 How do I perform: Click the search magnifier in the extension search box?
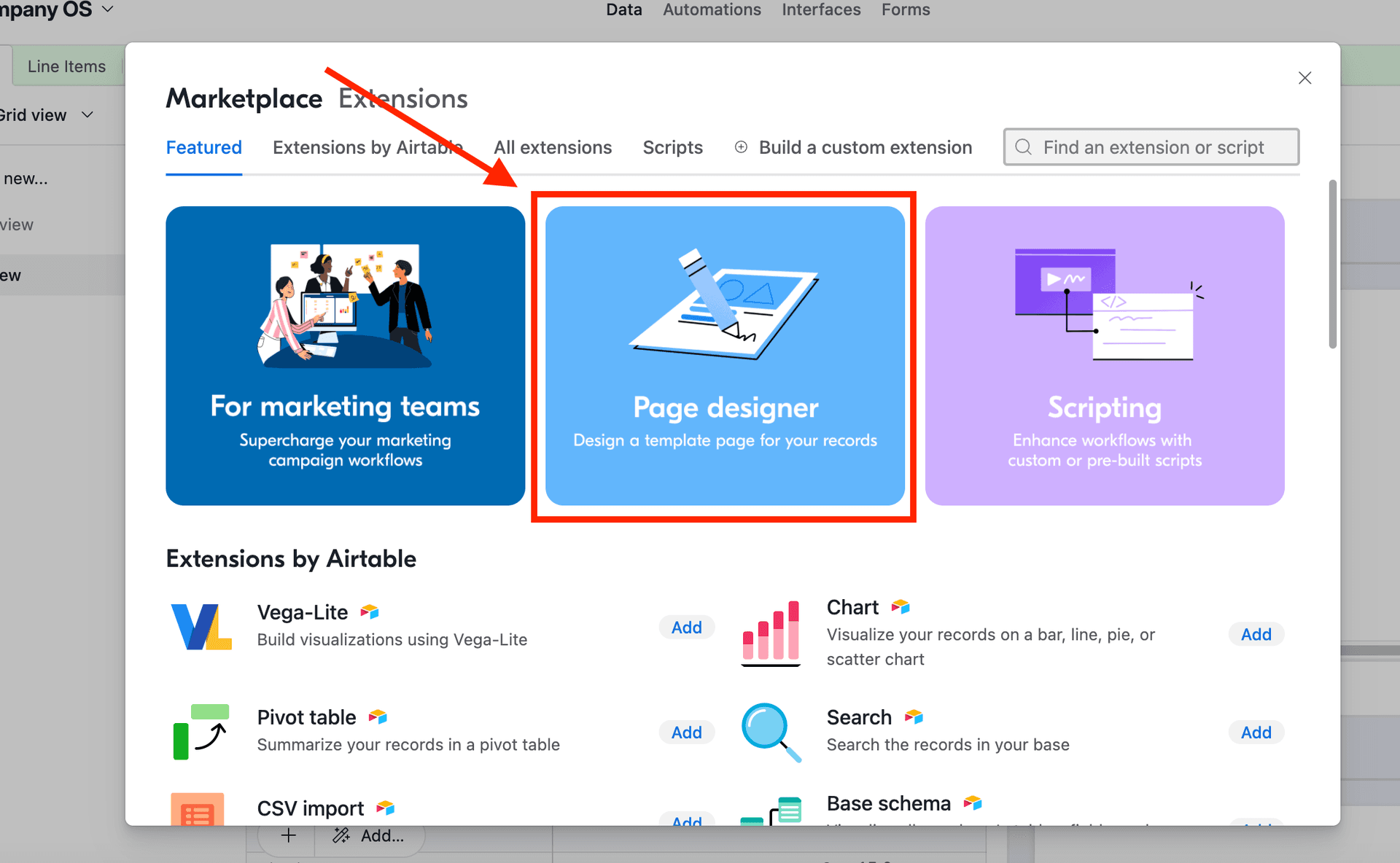coord(1023,147)
